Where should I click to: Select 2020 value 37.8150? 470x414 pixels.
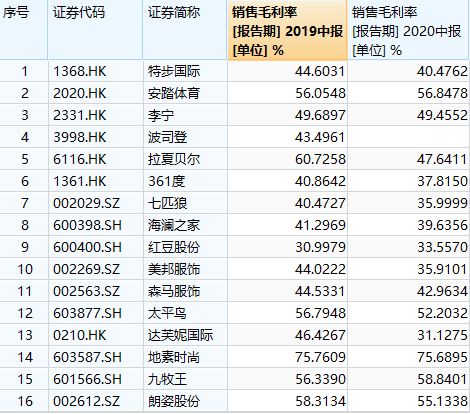click(442, 181)
